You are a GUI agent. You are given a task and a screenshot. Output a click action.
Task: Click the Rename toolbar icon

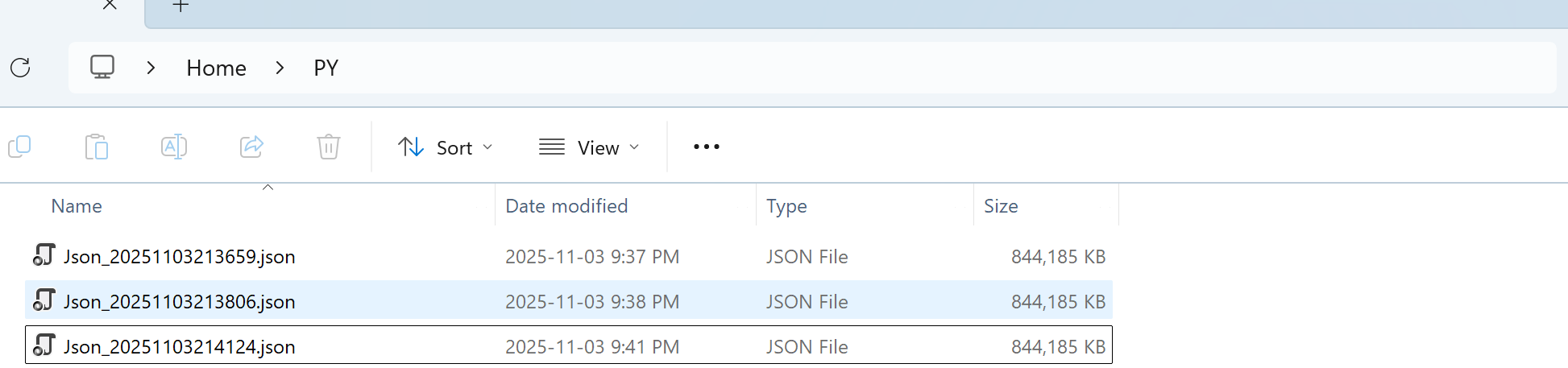174,147
